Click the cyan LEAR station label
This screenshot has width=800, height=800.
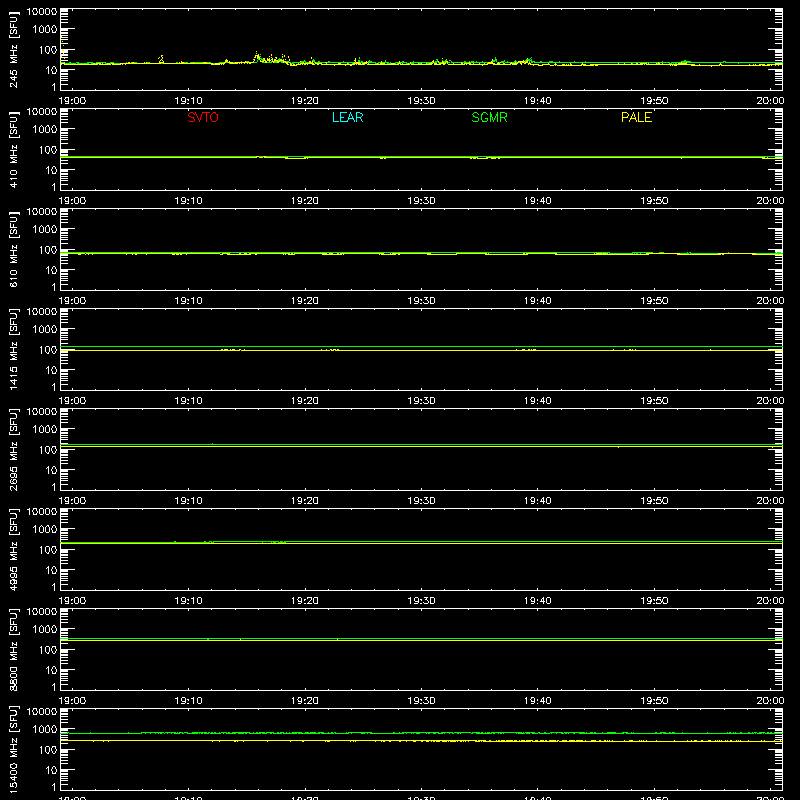click(347, 117)
